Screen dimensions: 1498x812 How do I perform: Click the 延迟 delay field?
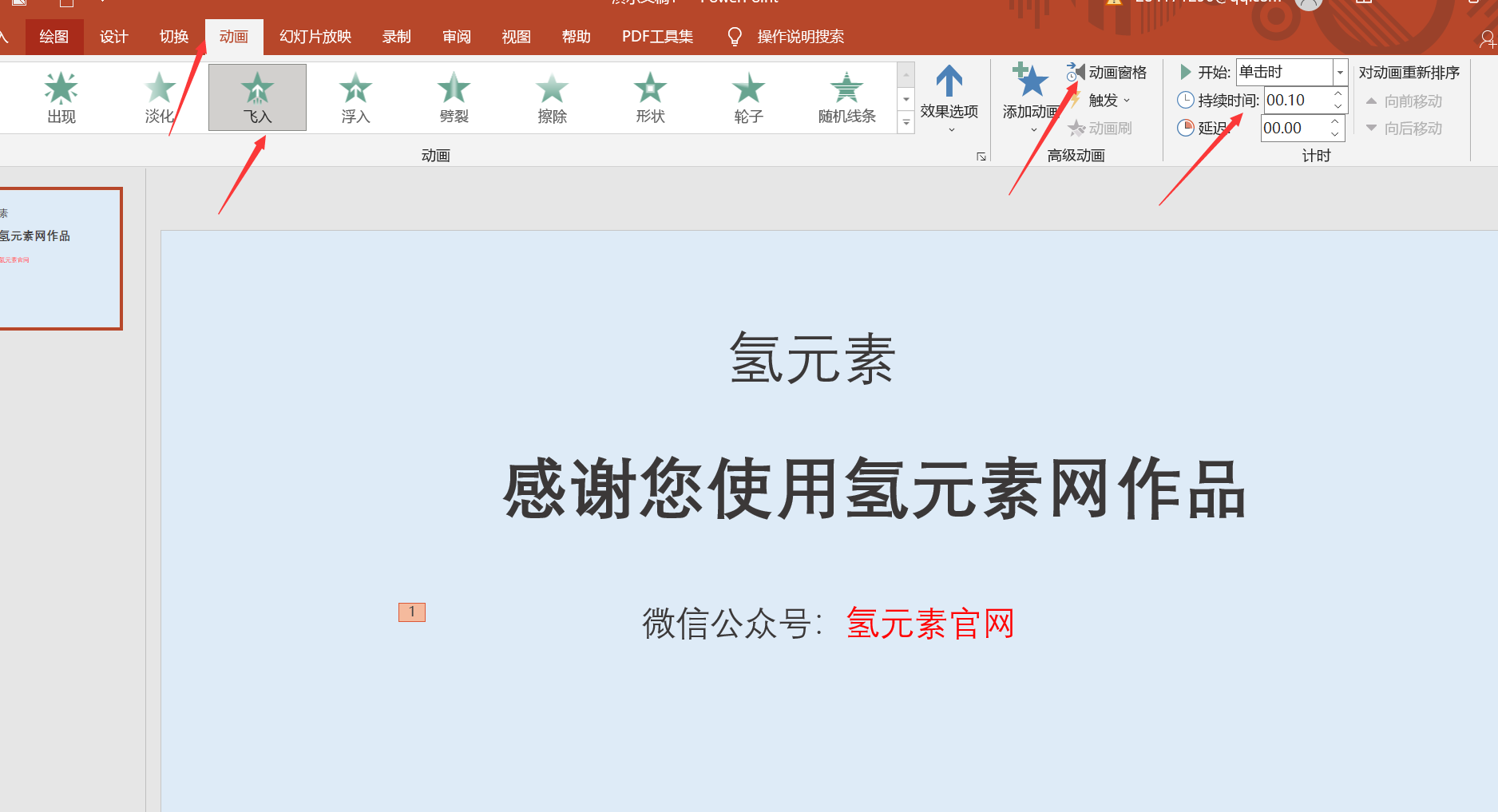[1294, 128]
